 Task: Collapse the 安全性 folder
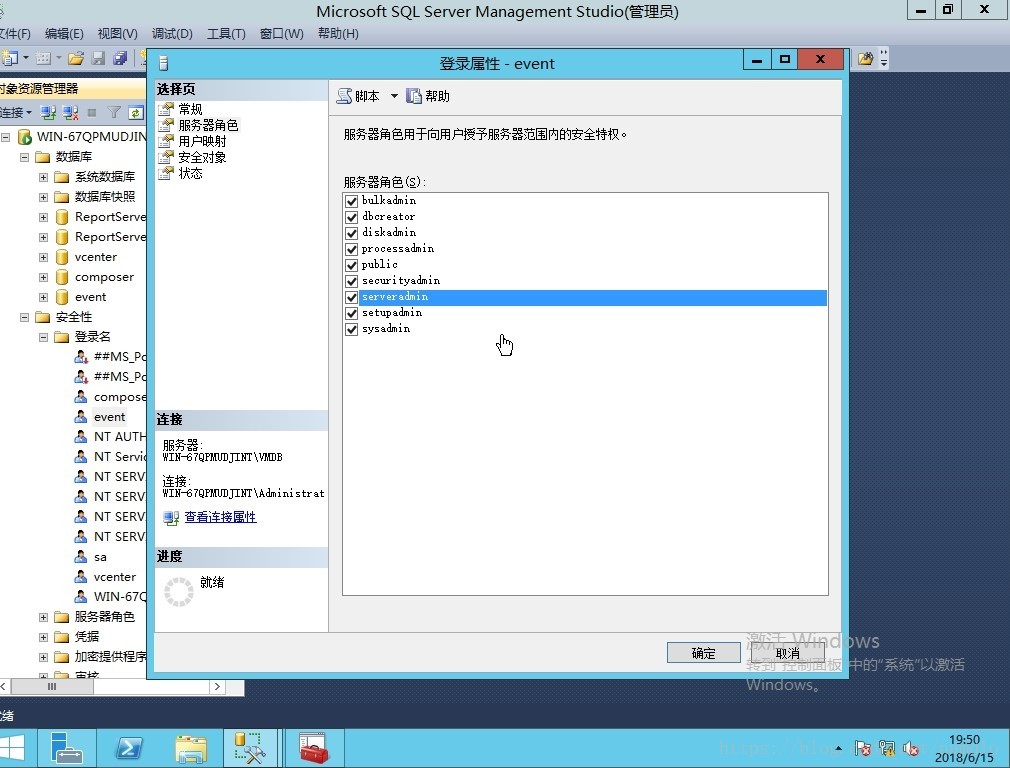pyautogui.click(x=24, y=317)
